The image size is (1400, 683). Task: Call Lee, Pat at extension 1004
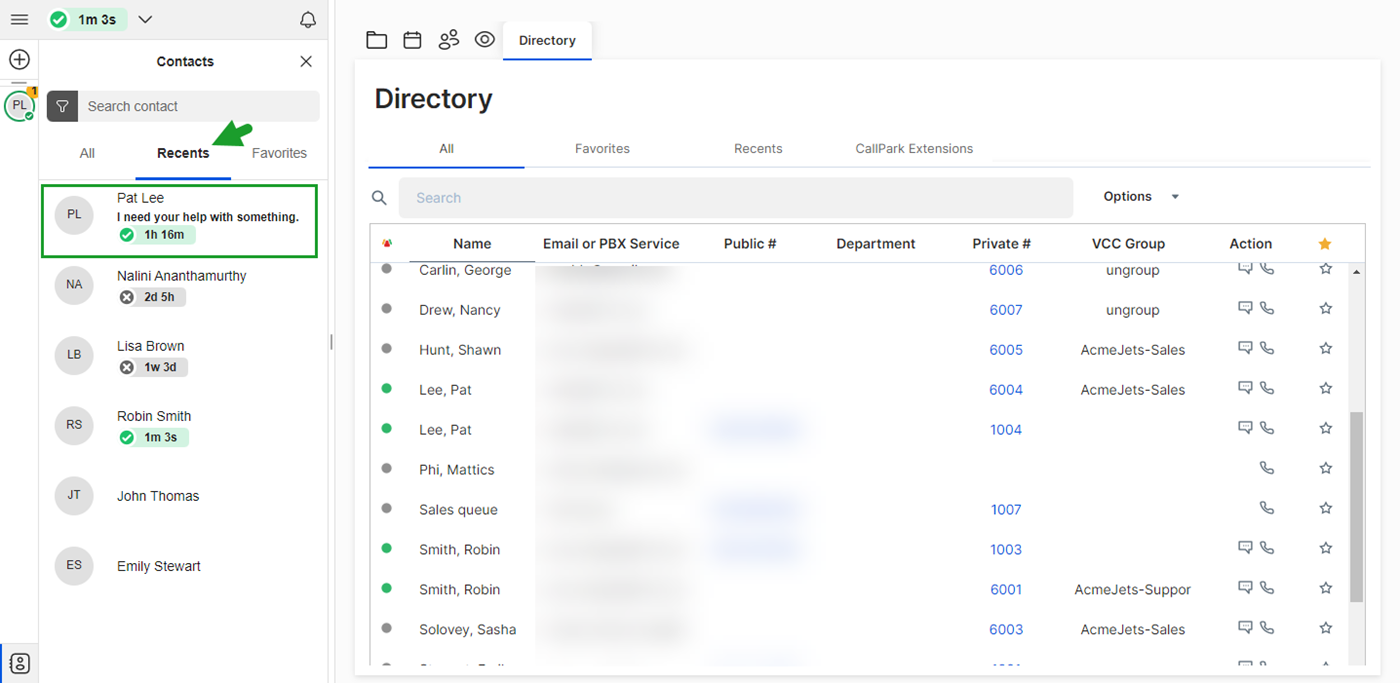pos(1267,429)
